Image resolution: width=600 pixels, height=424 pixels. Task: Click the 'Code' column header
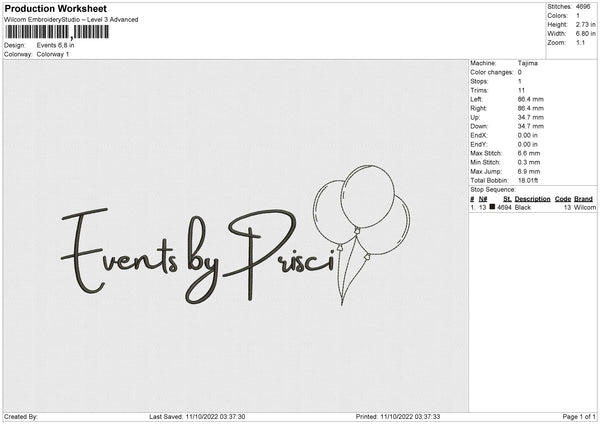coord(563,199)
